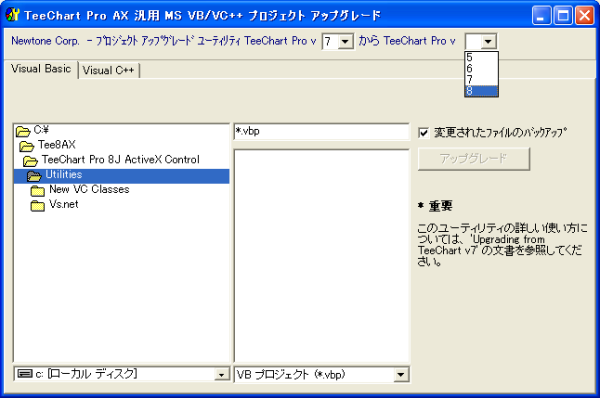Close the TeeChart upgrade window
The width and height of the screenshot is (600, 398).
click(x=585, y=16)
